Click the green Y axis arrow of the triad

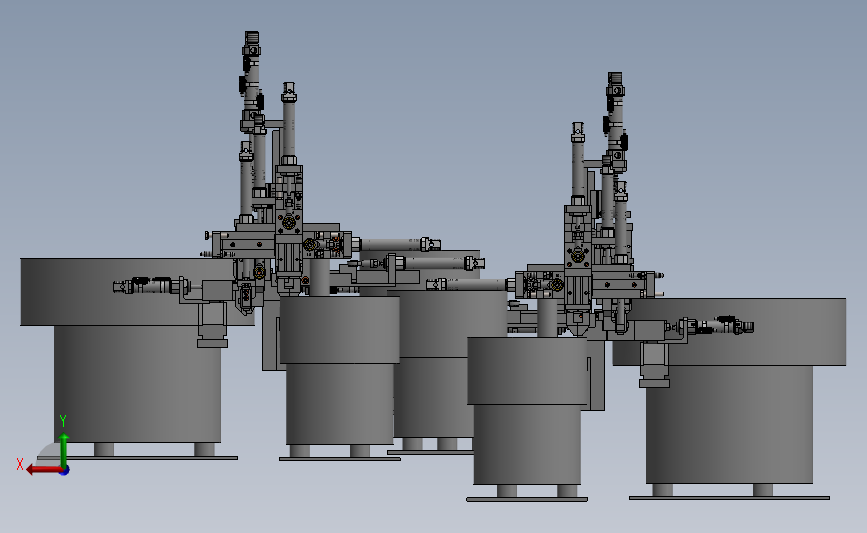(64, 451)
